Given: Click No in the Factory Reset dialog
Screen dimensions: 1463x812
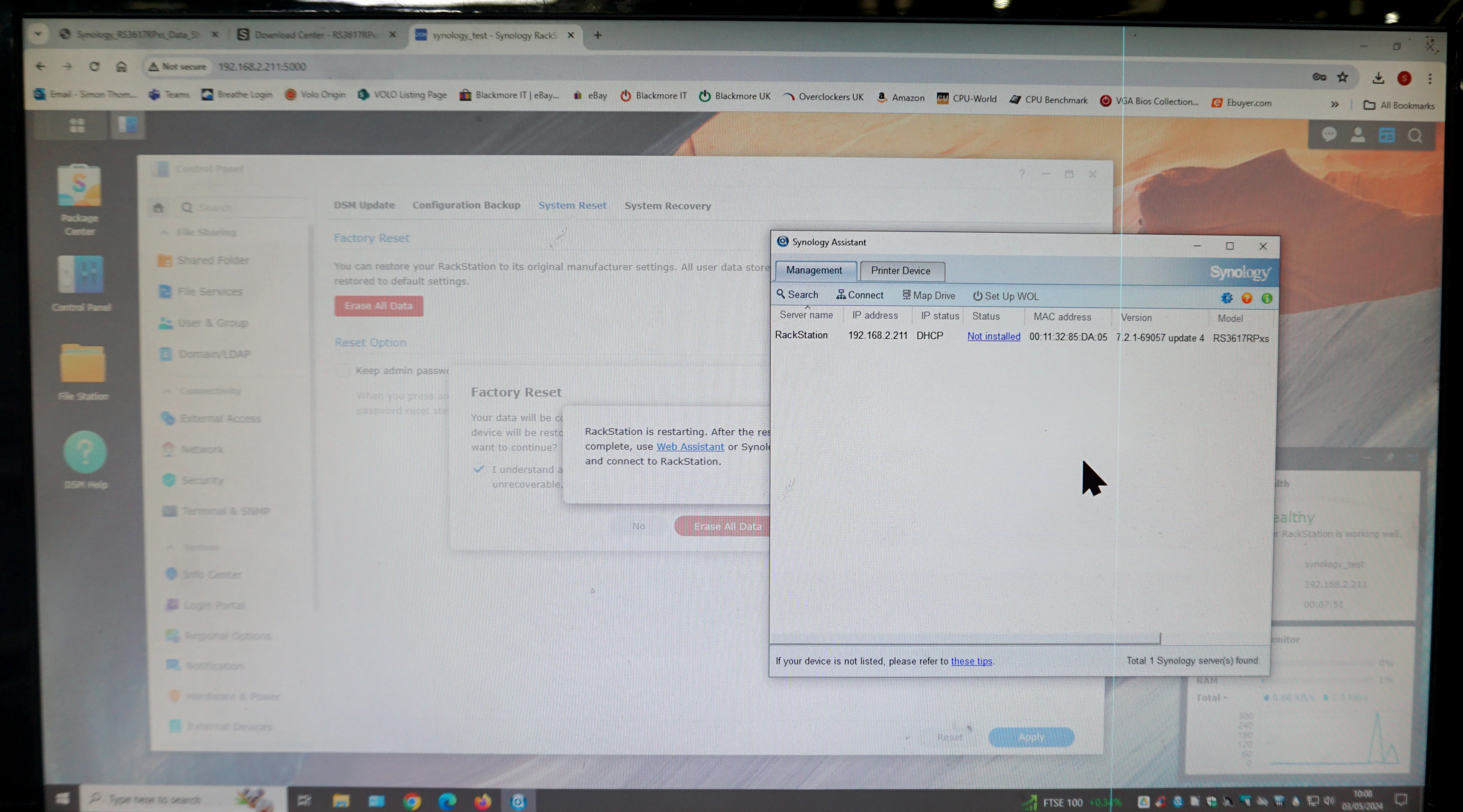Looking at the screenshot, I should [638, 526].
